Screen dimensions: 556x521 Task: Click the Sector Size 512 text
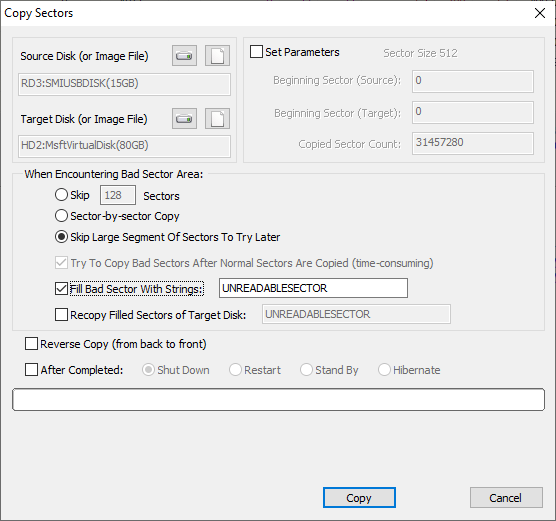click(x=420, y=53)
